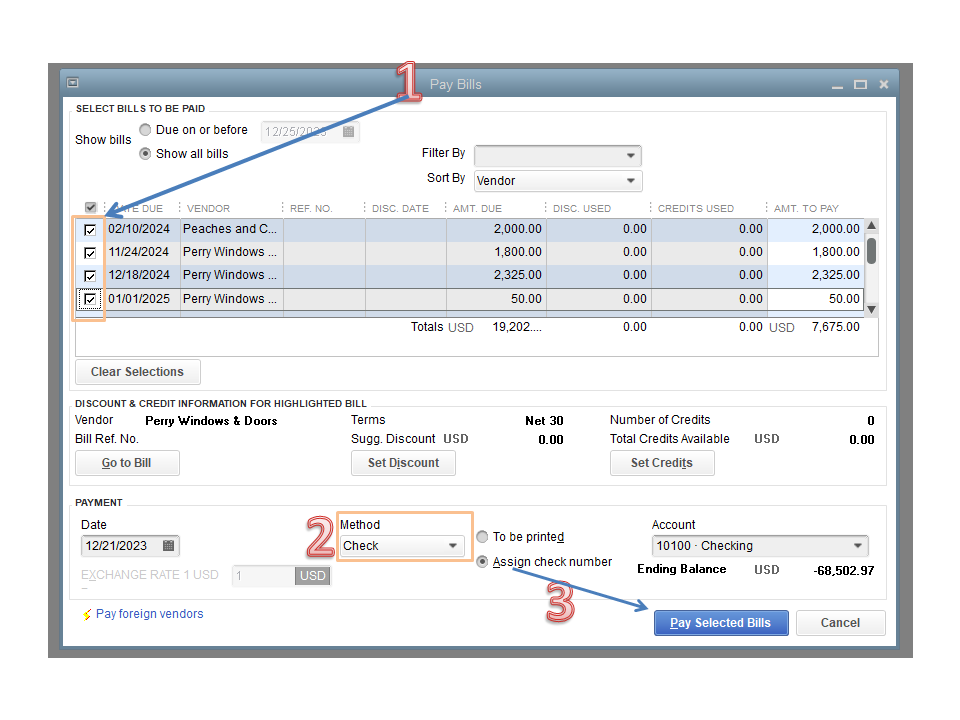The width and height of the screenshot is (960, 720).
Task: Open the payment Method dropdown showing Check
Action: click(x=402, y=546)
